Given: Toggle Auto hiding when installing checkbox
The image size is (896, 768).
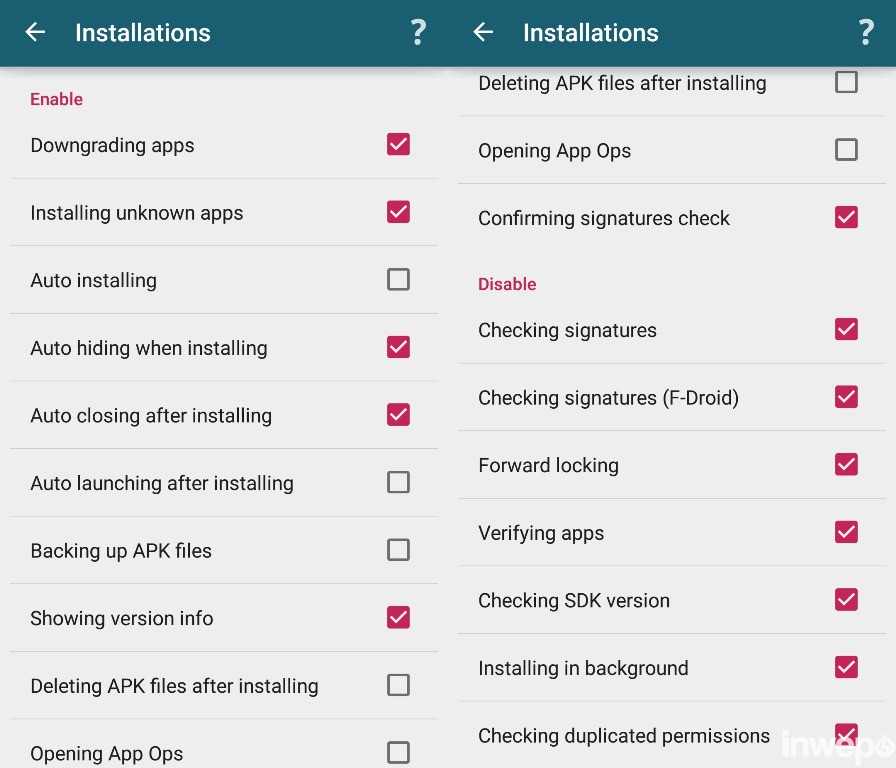Looking at the screenshot, I should [398, 347].
